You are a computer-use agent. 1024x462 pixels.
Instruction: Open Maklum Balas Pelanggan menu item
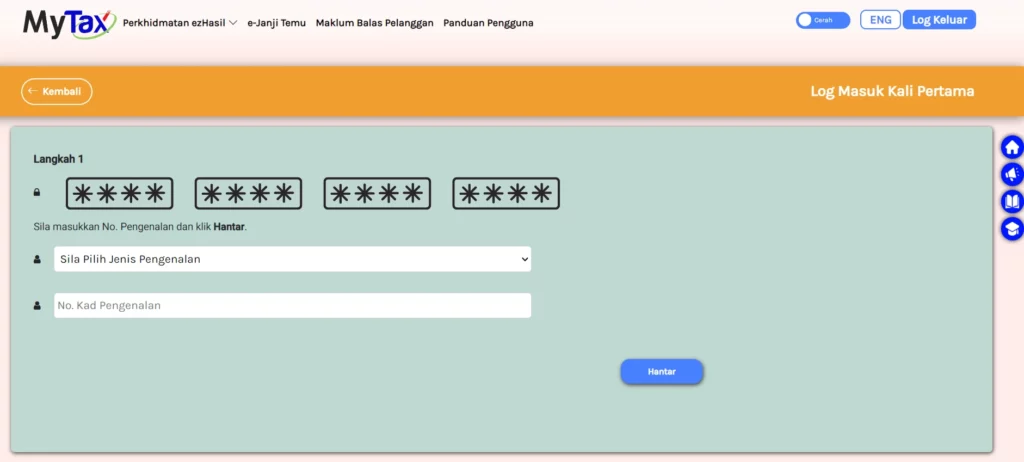pos(374,23)
